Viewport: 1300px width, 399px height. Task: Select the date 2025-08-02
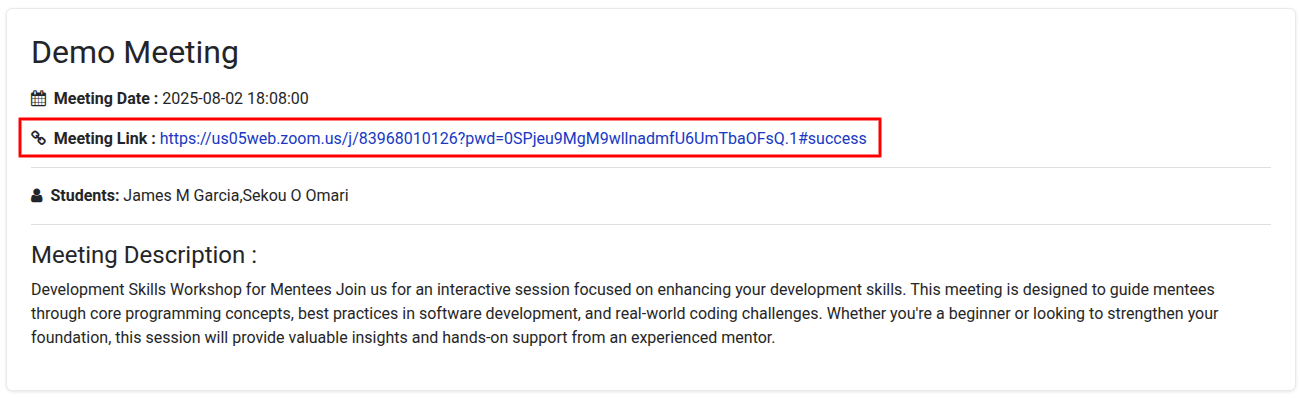coord(203,98)
